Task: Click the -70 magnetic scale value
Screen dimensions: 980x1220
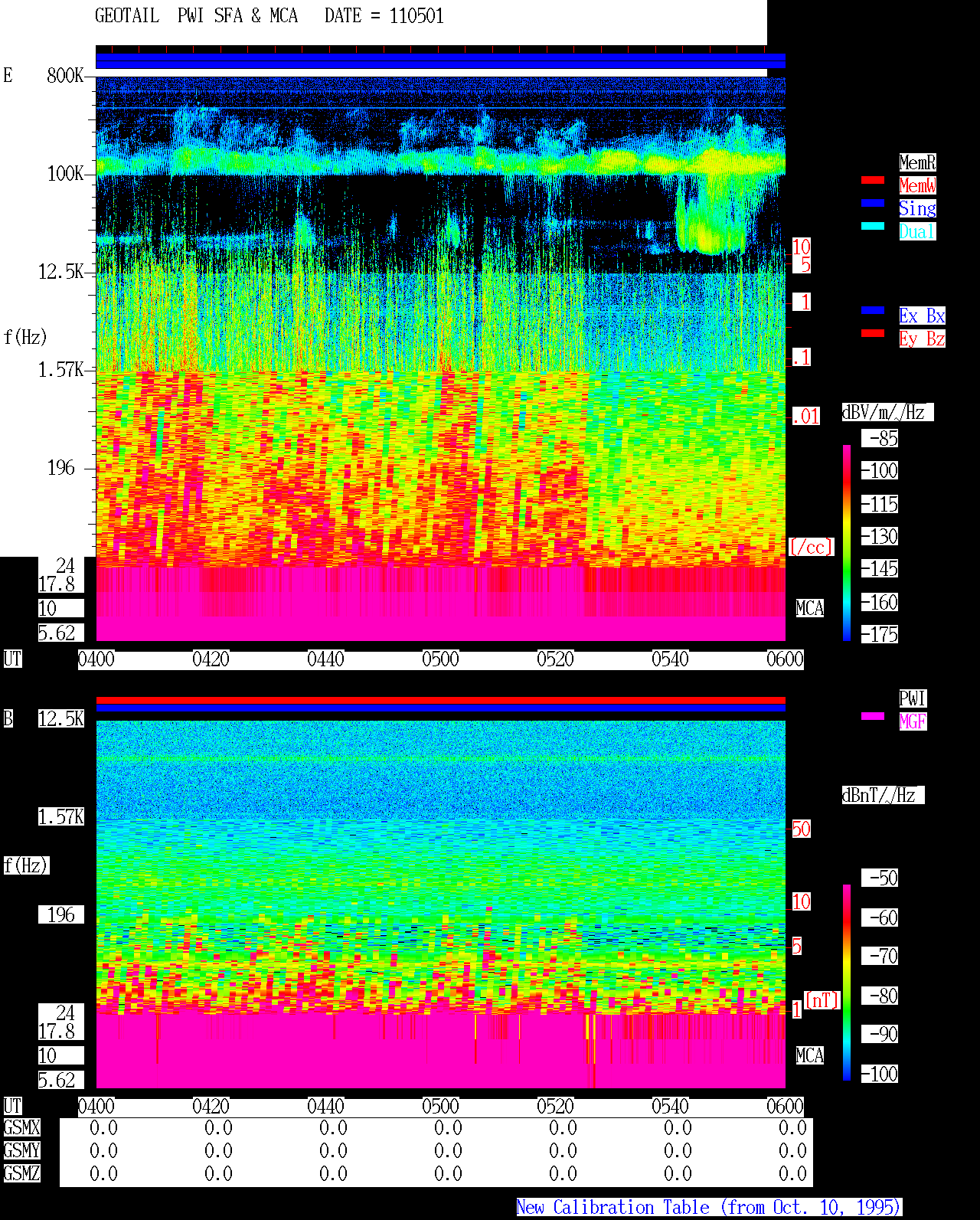Action: click(x=880, y=956)
